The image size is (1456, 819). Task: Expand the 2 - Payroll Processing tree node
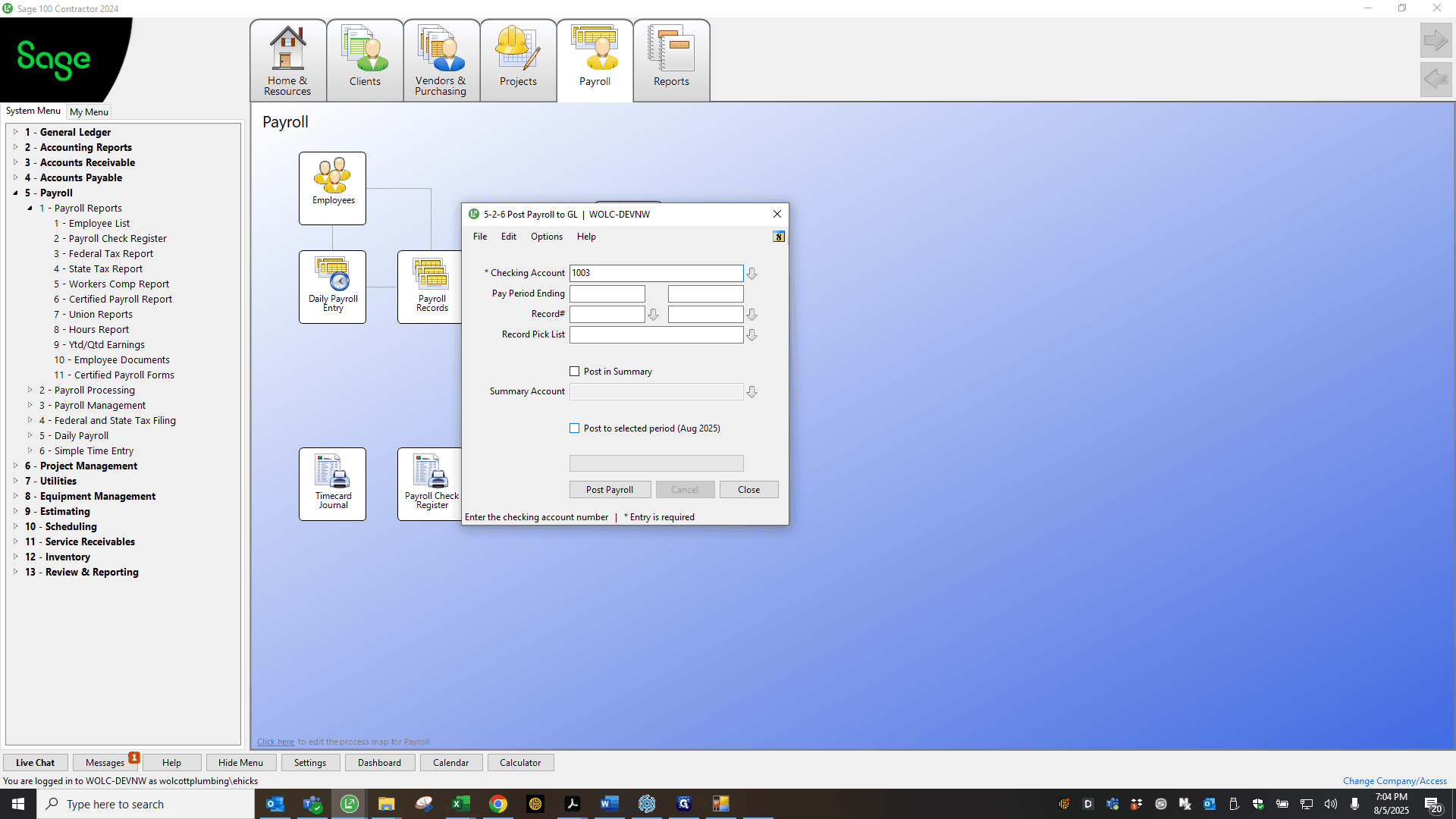[x=30, y=390]
